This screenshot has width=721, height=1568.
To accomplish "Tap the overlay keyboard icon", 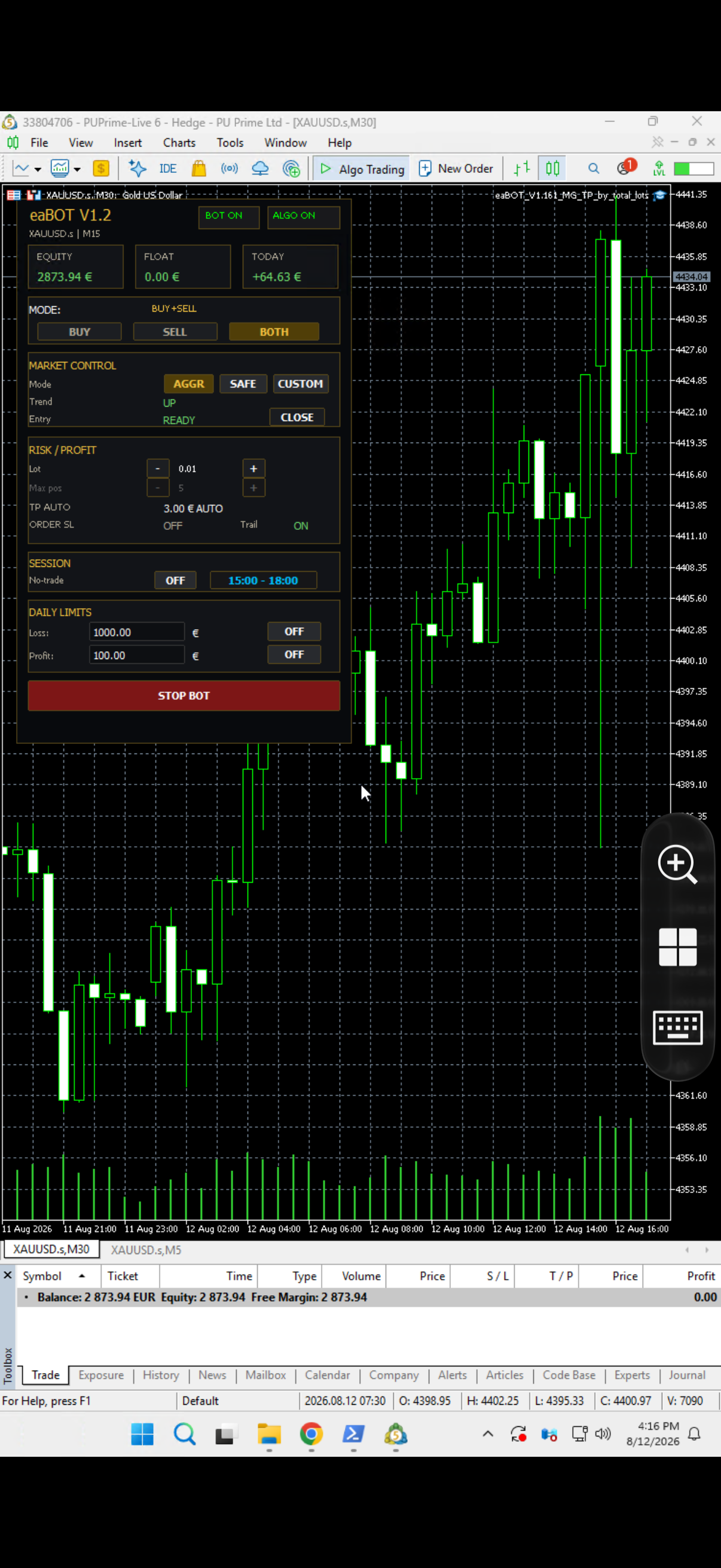I will [677, 1027].
